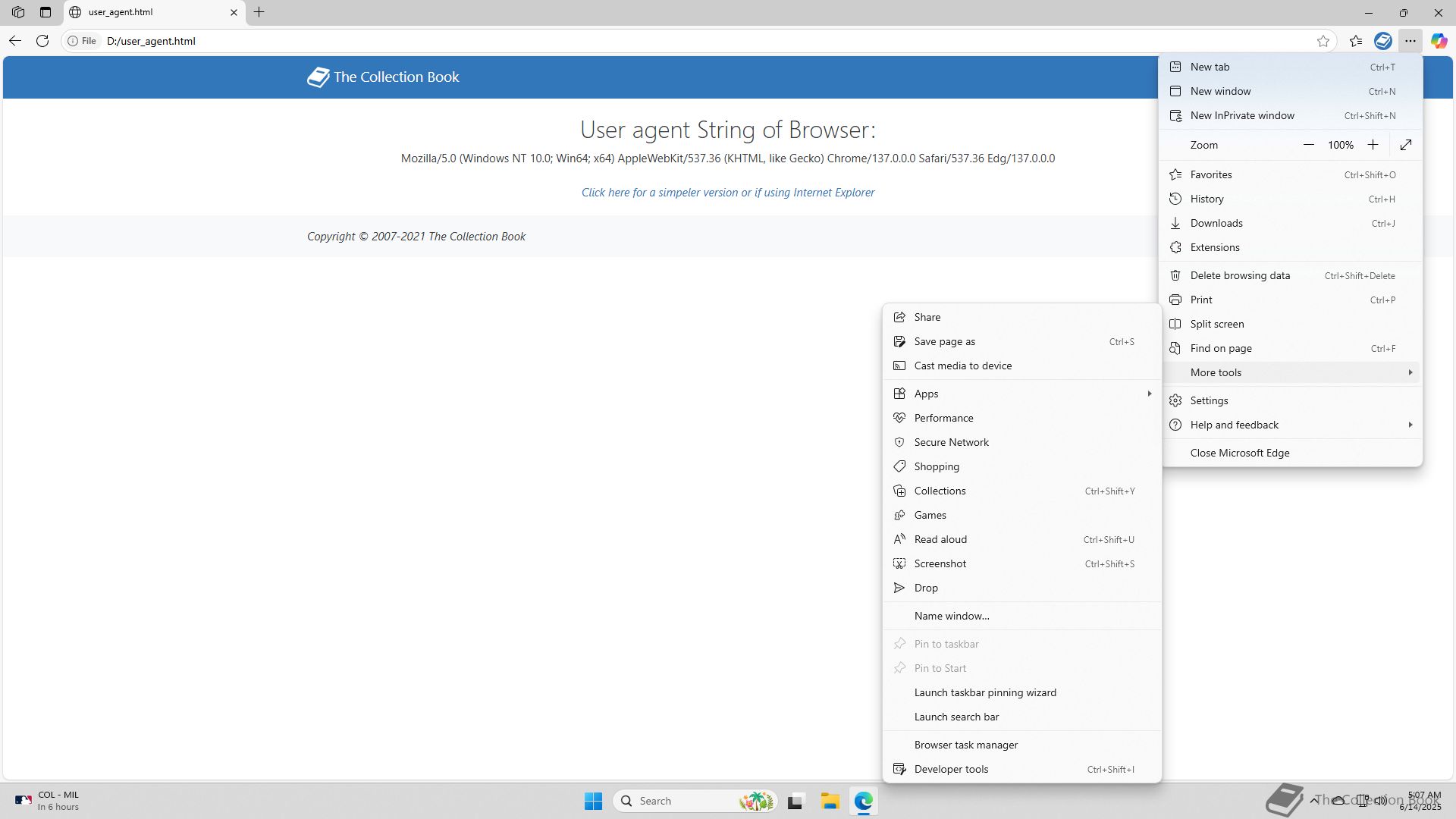Open a new tab with plus button
The image size is (1456, 819).
(259, 12)
